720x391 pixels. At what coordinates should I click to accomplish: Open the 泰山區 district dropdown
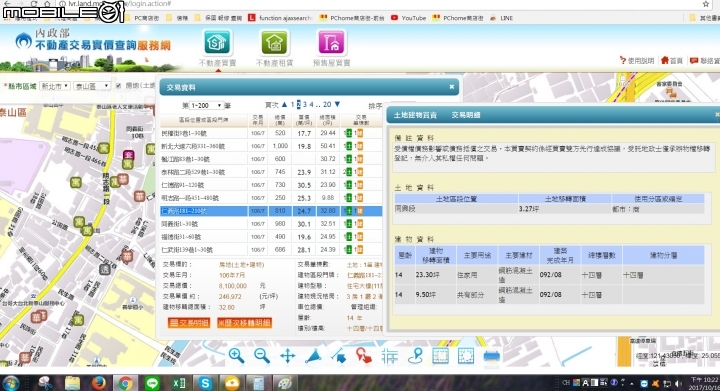pos(92,86)
